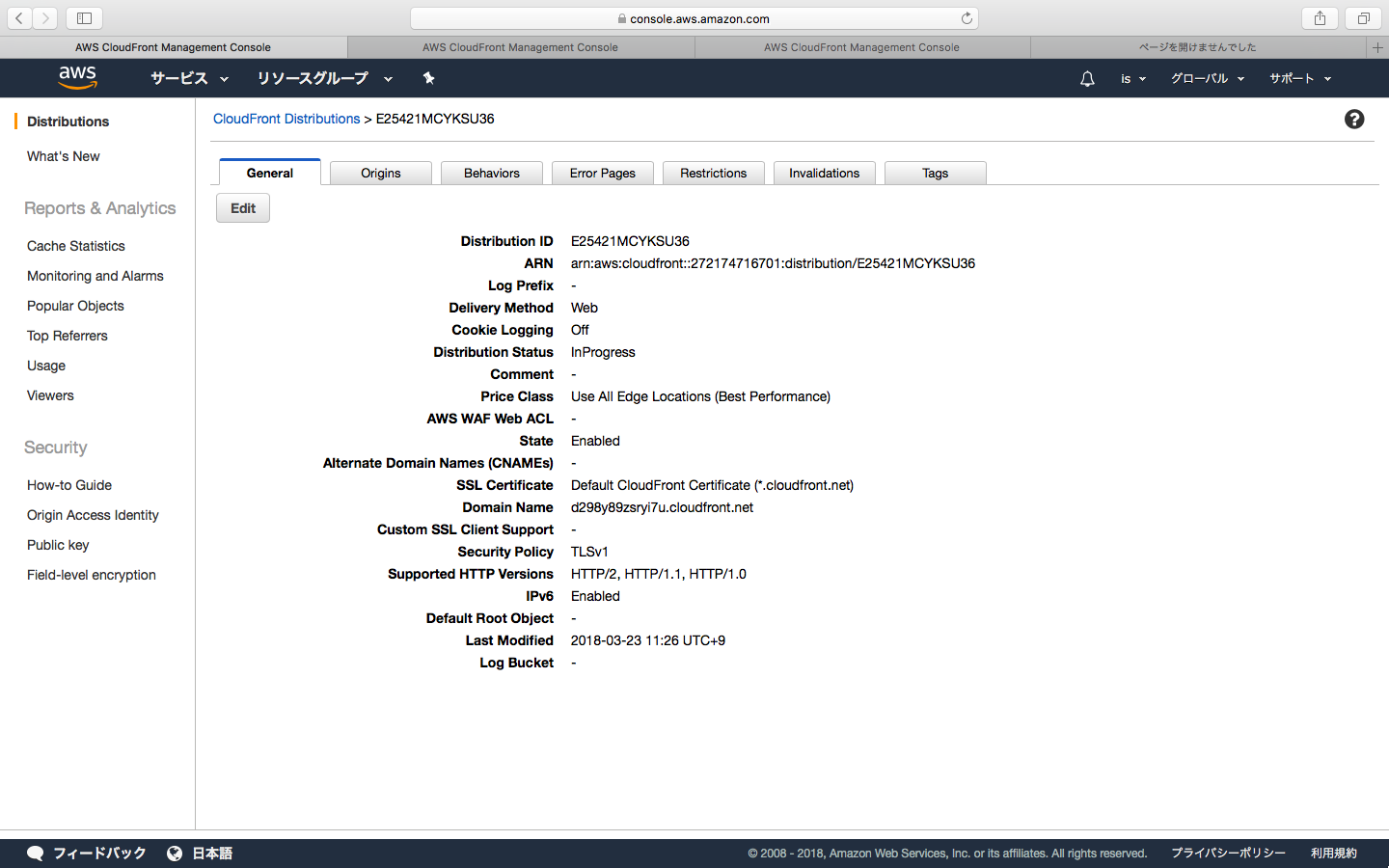Image resolution: width=1389 pixels, height=868 pixels.
Task: Expand the サービス services menu
Action: click(x=189, y=79)
